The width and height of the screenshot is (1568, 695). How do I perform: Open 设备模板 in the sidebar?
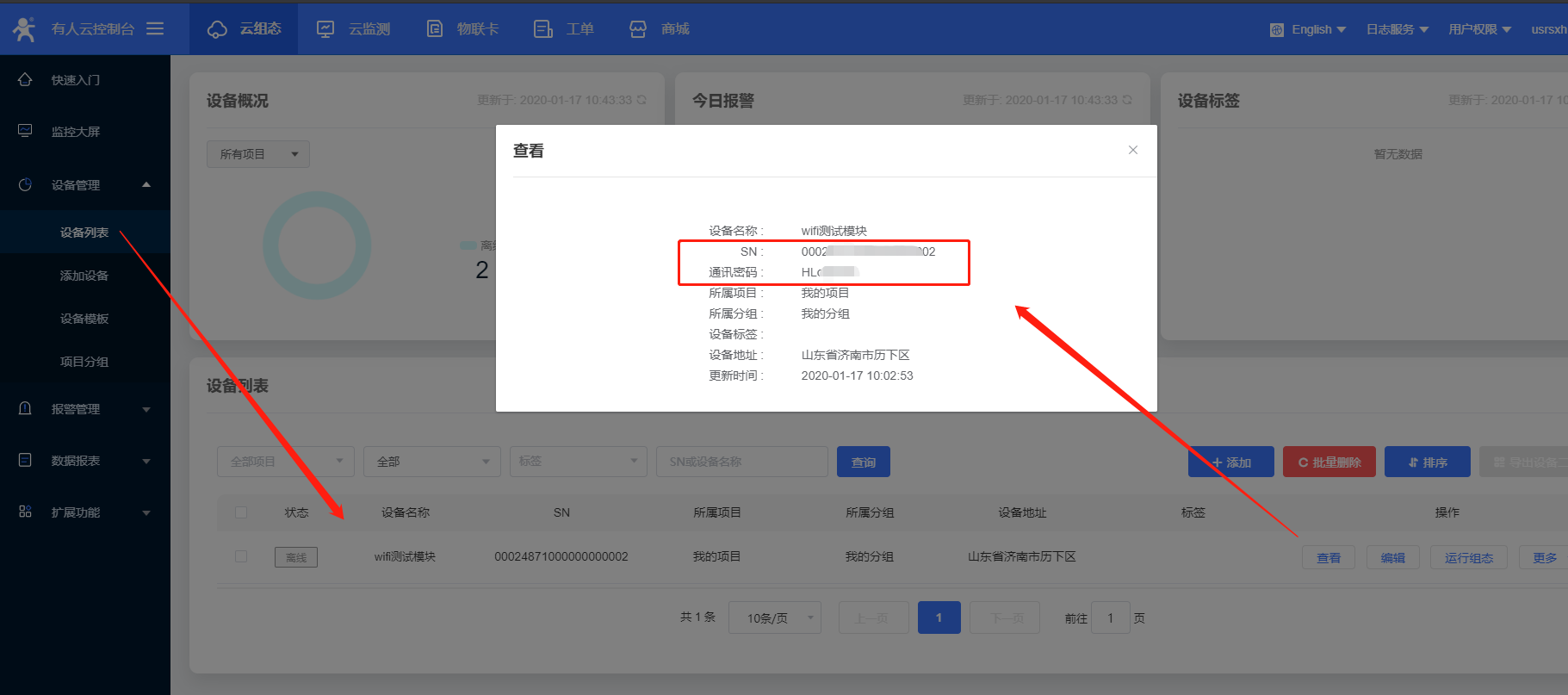tap(84, 319)
